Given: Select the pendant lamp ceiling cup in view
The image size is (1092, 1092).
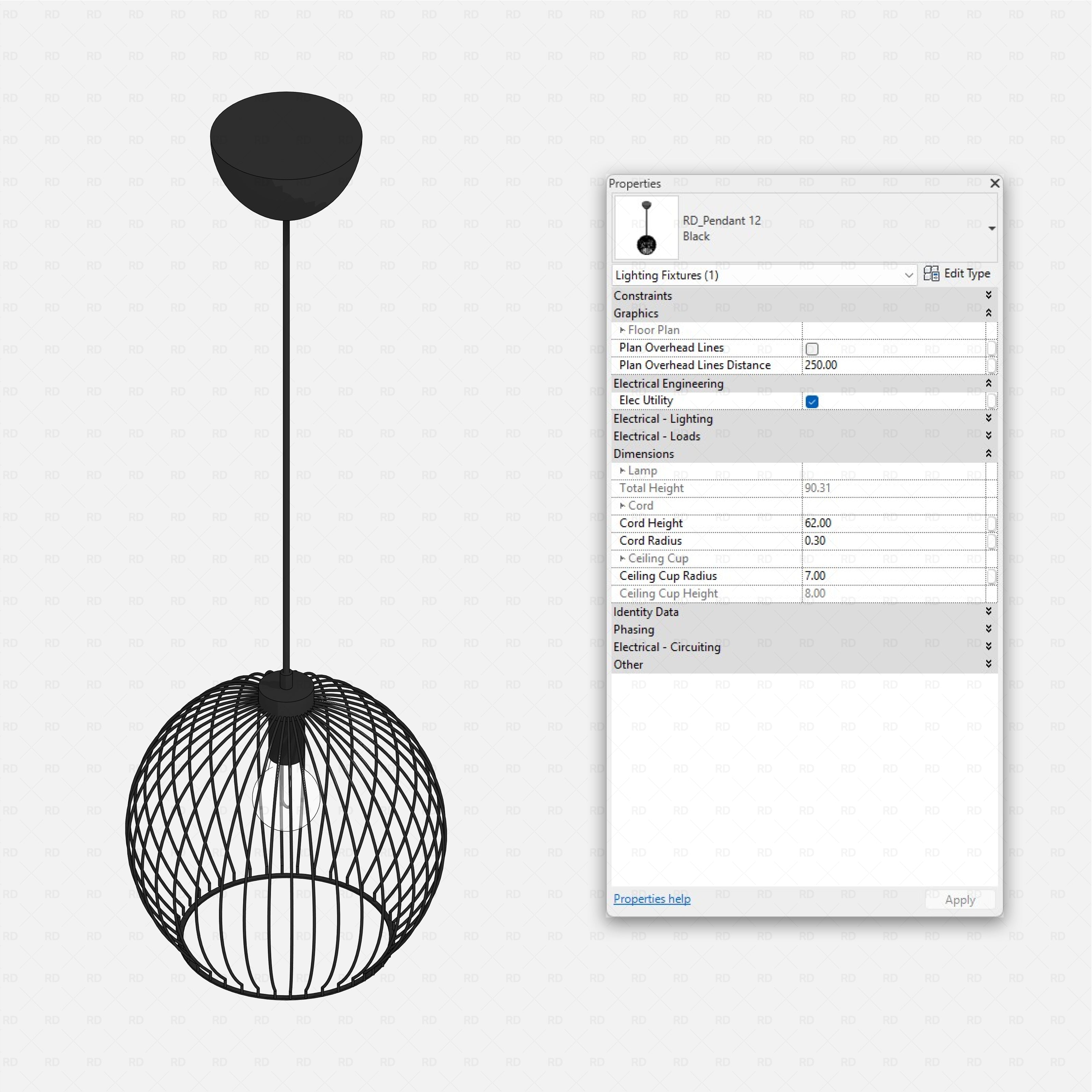Looking at the screenshot, I should pos(286,155).
